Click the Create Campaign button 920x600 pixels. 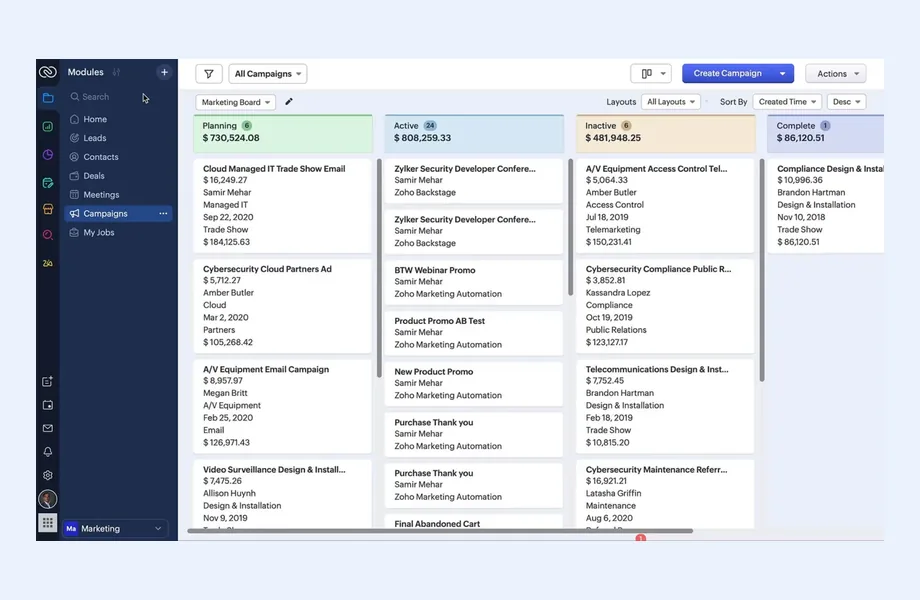tap(728, 73)
